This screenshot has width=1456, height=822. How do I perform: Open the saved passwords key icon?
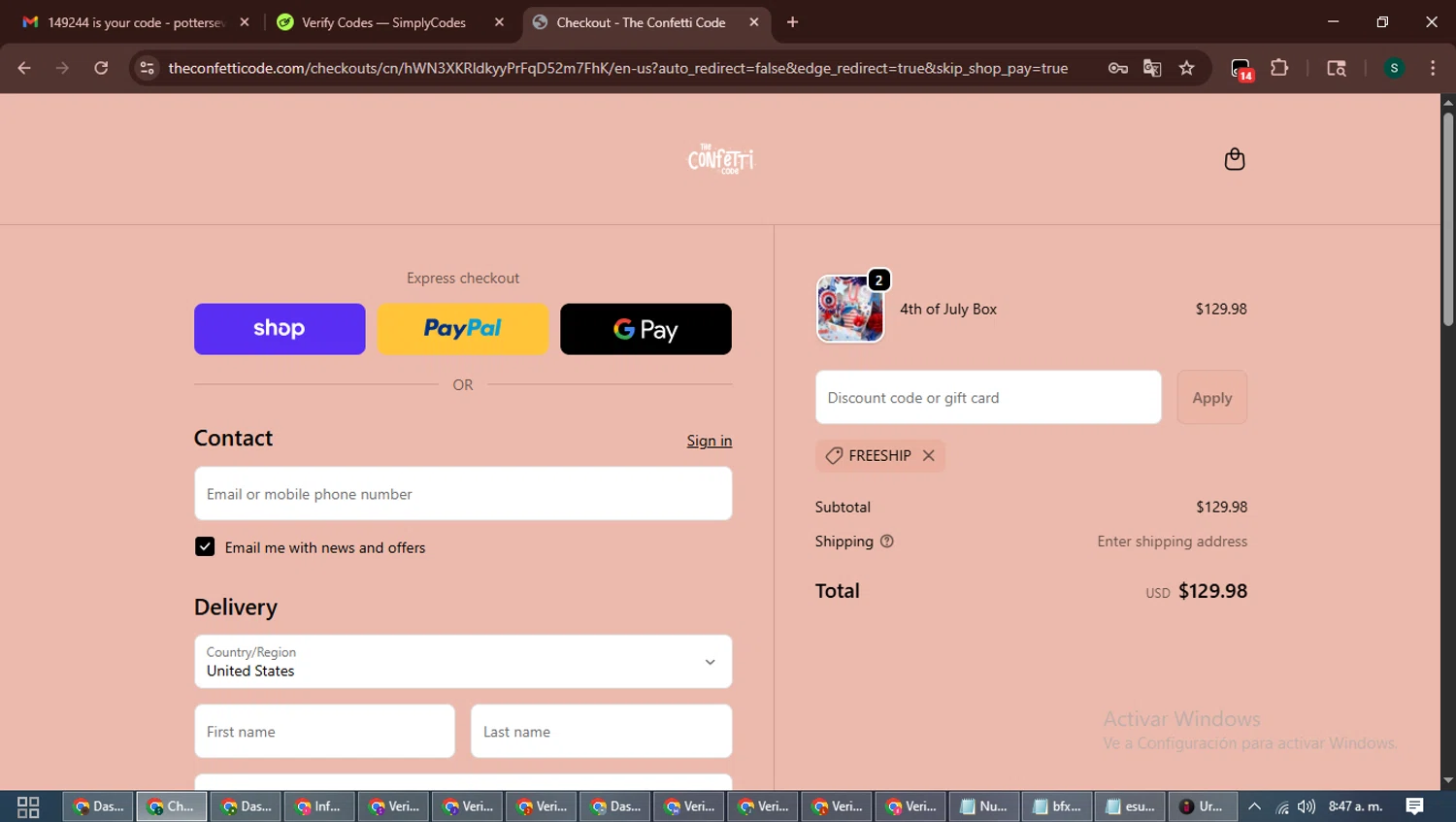tap(1117, 68)
